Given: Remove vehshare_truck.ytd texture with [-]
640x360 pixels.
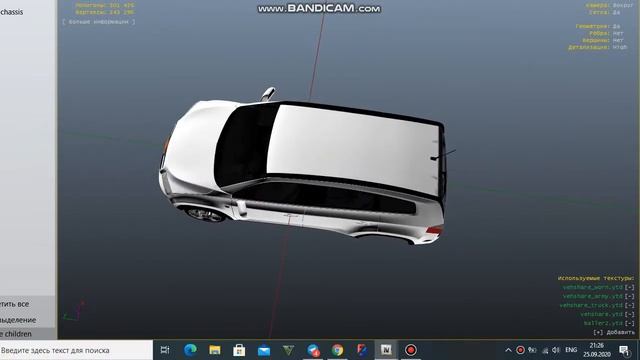Looking at the screenshot, I should click(630, 305).
